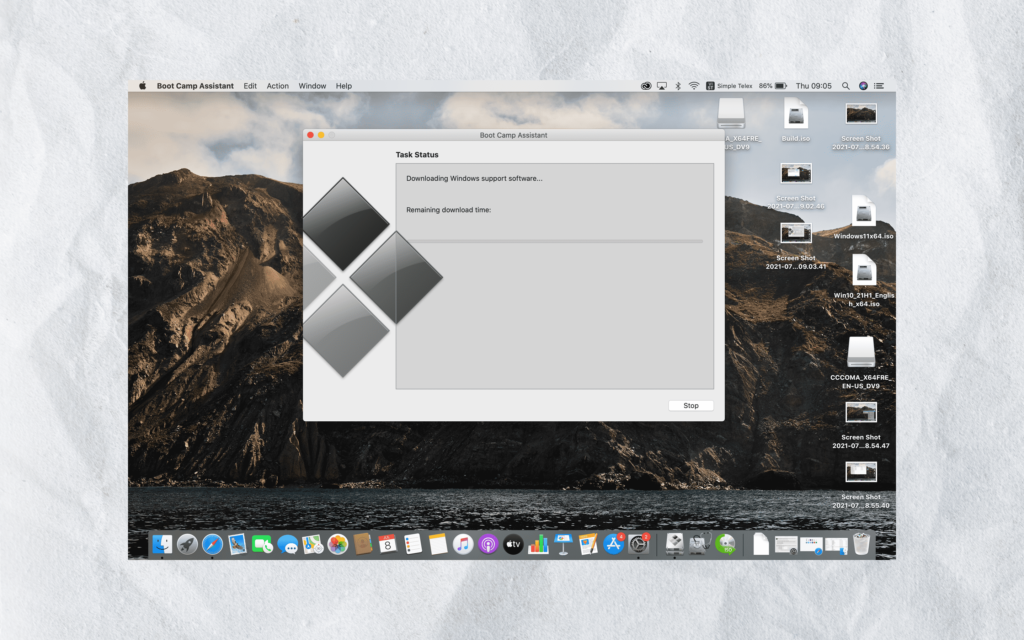Open Calendar icon showing 8
Screen dimensions: 1024x640
(x=387, y=544)
